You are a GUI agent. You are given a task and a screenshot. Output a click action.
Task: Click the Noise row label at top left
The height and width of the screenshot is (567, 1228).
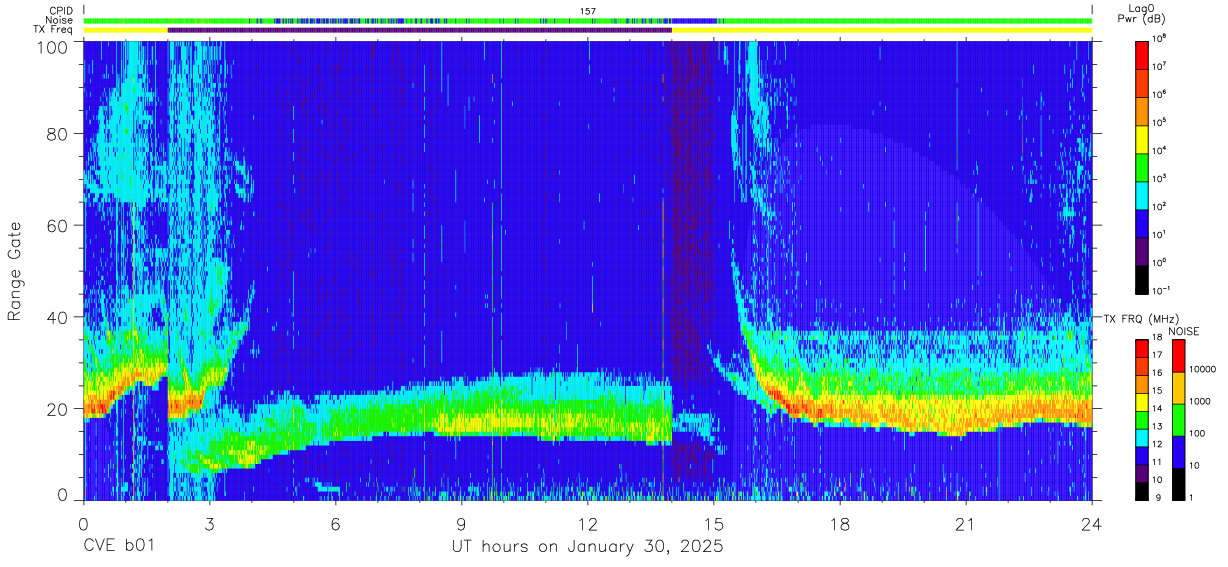click(59, 20)
